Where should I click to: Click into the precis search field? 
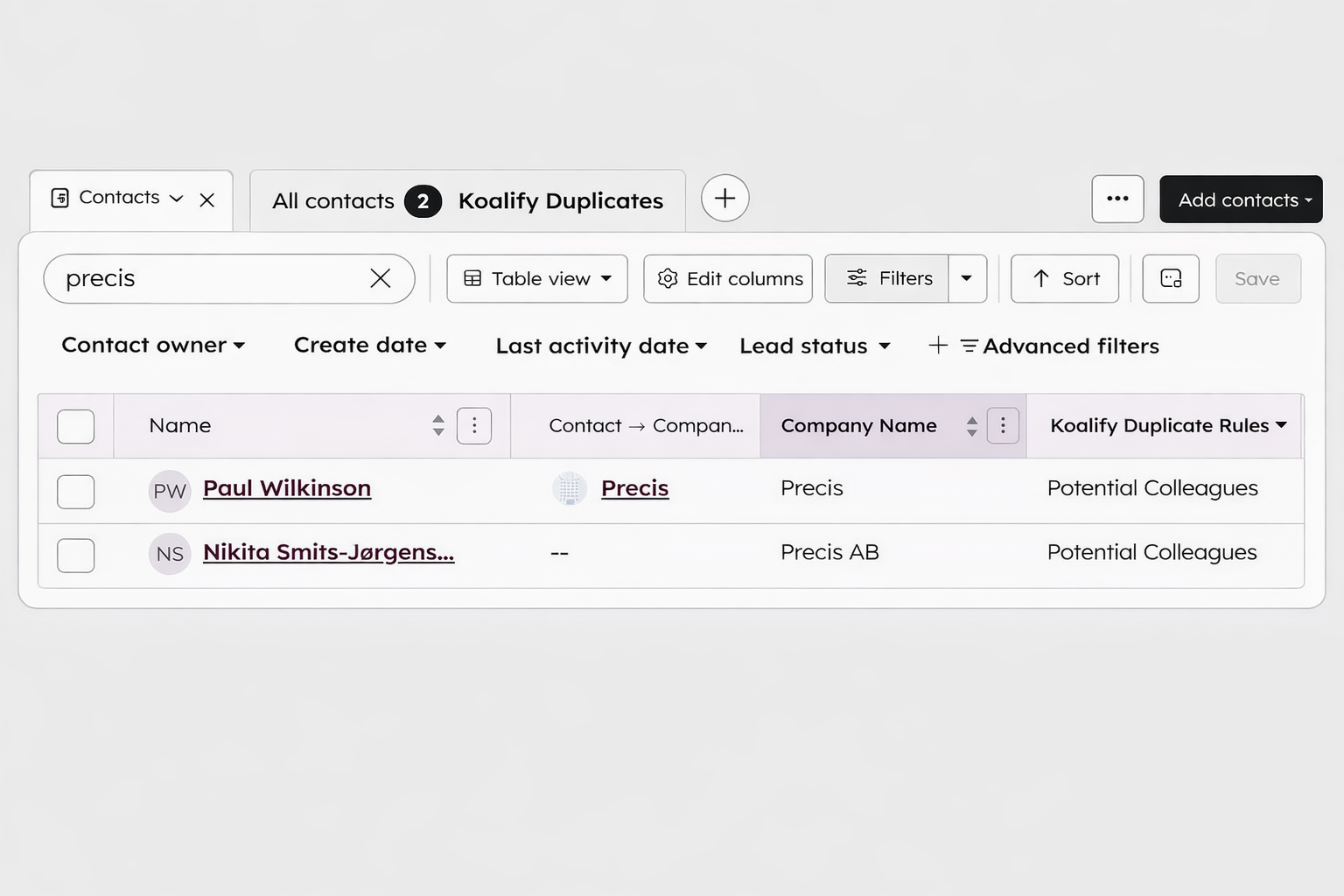pos(210,278)
